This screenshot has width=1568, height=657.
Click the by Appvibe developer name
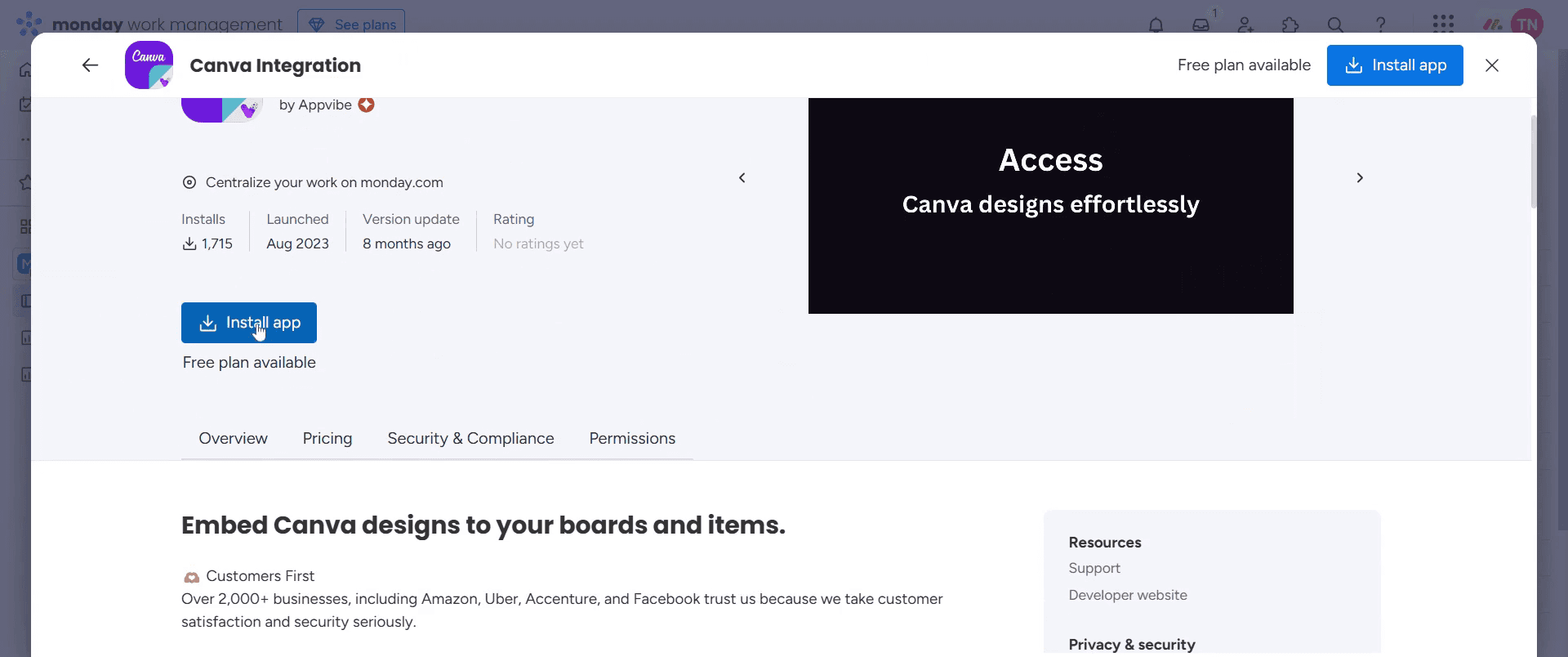[x=315, y=105]
